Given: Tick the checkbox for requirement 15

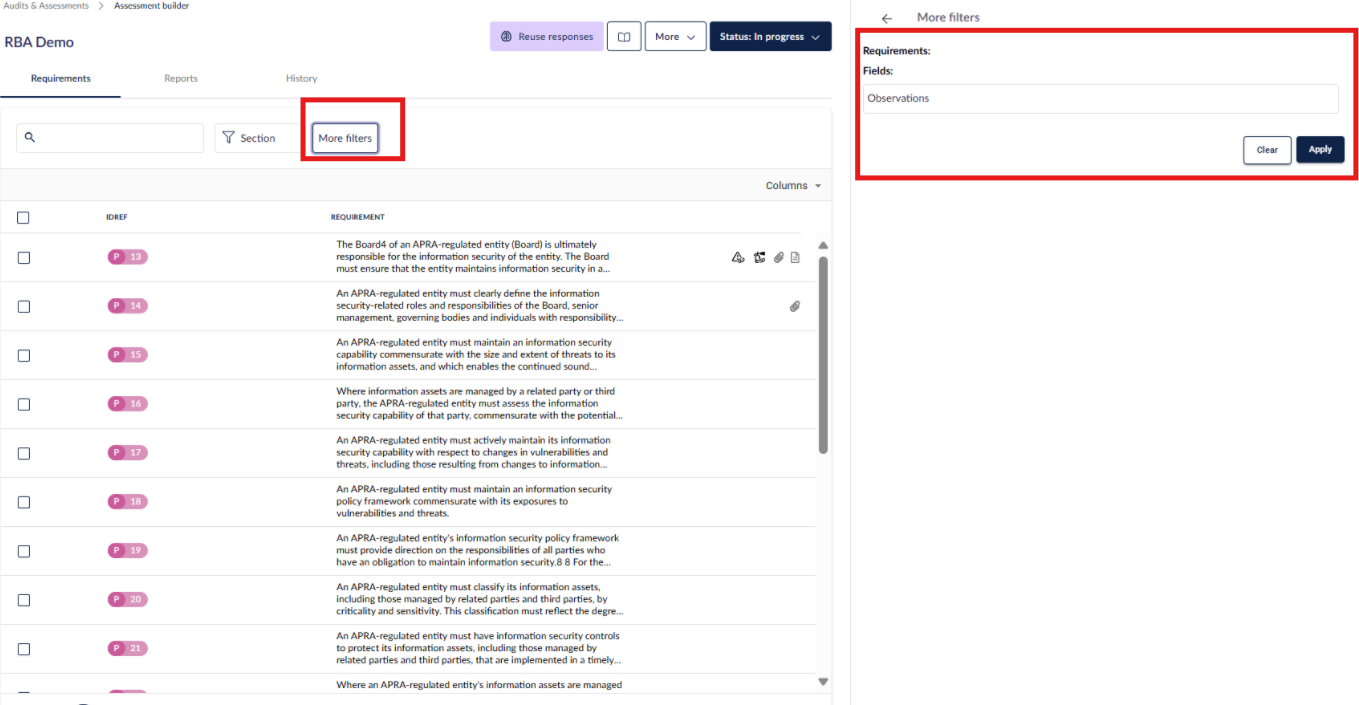Looking at the screenshot, I should (x=24, y=356).
